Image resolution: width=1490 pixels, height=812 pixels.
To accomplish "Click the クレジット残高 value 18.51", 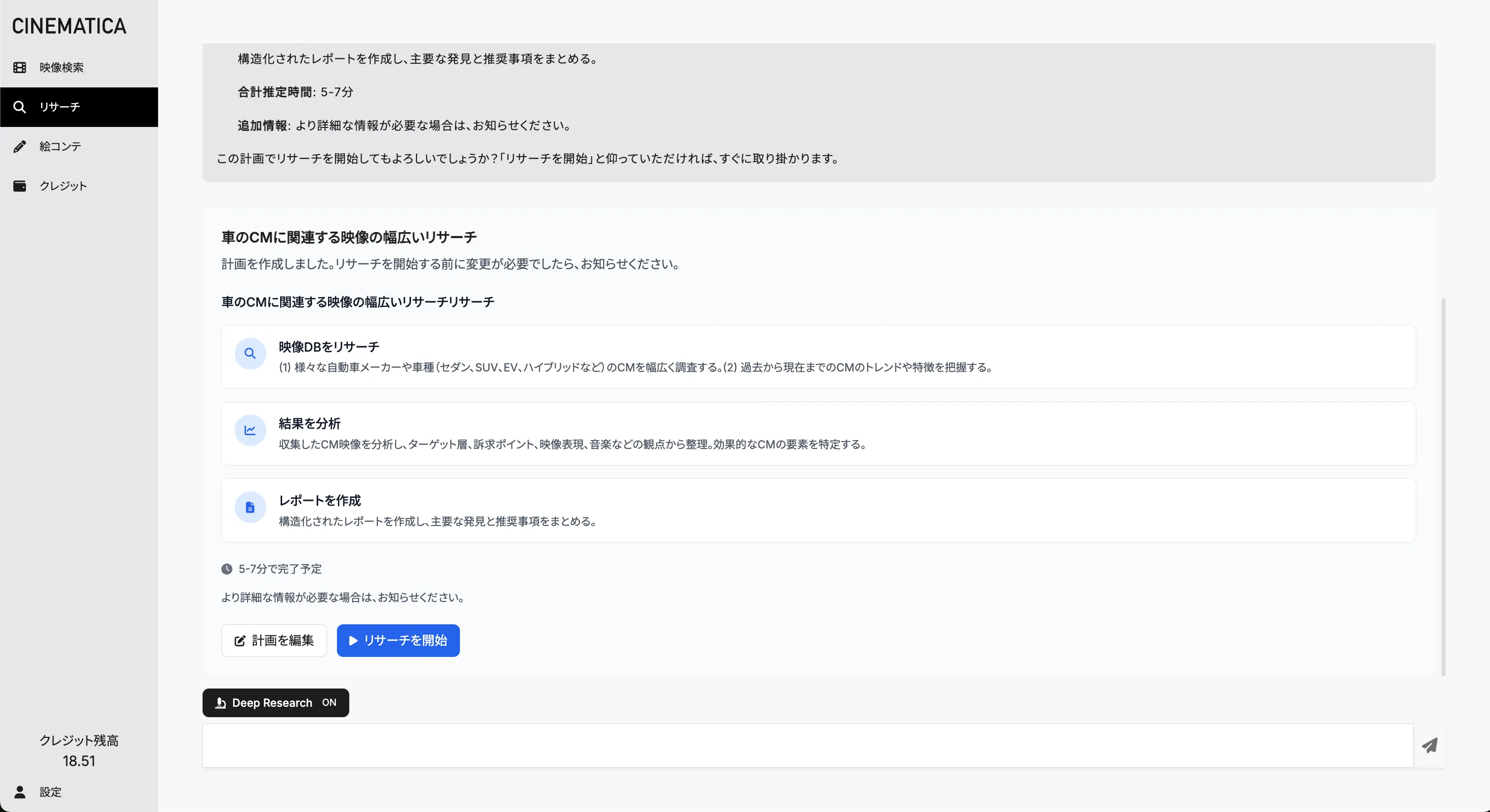I will coord(79,761).
